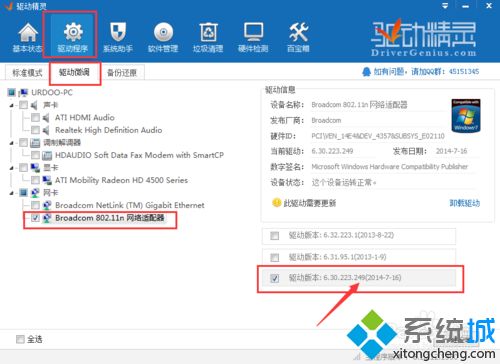
Task: Check driver version 6.31.95.1 checkbox
Action: coord(274,257)
